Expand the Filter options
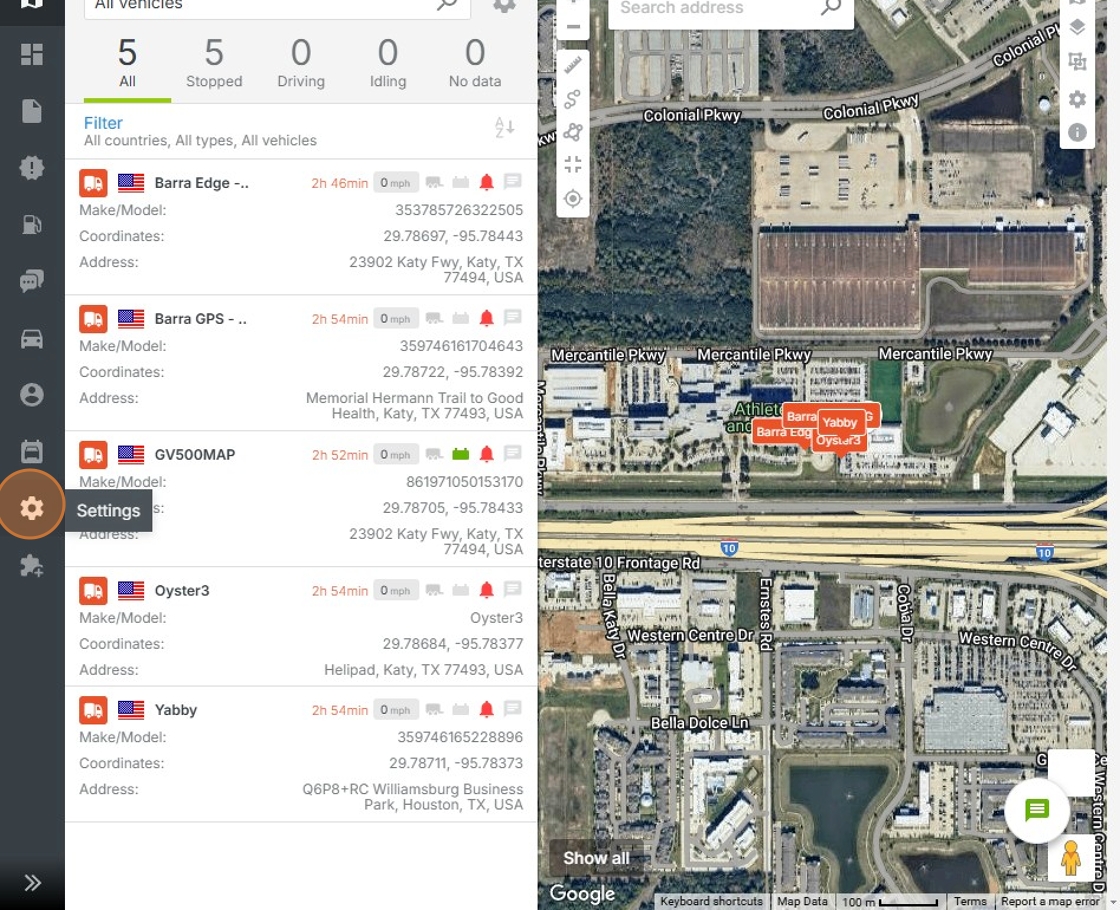Screen dimensions: 1120x910 (x=103, y=123)
